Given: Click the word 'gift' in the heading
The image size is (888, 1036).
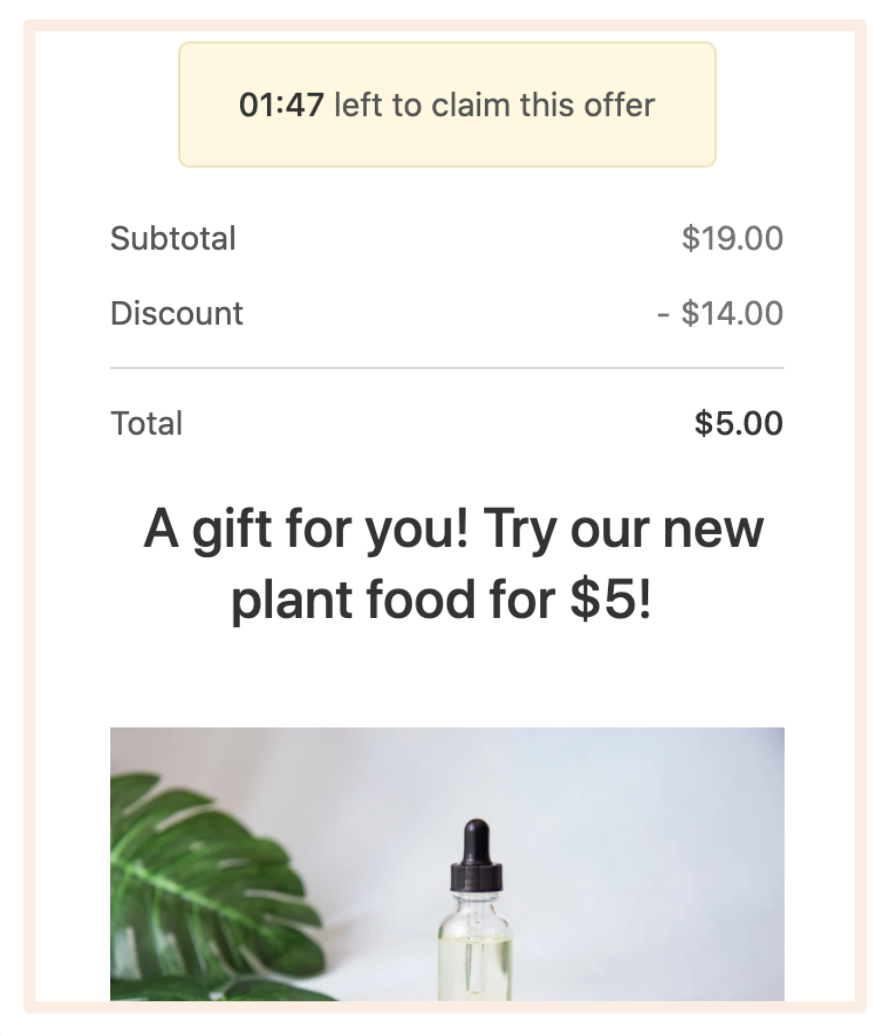Looking at the screenshot, I should [x=231, y=530].
